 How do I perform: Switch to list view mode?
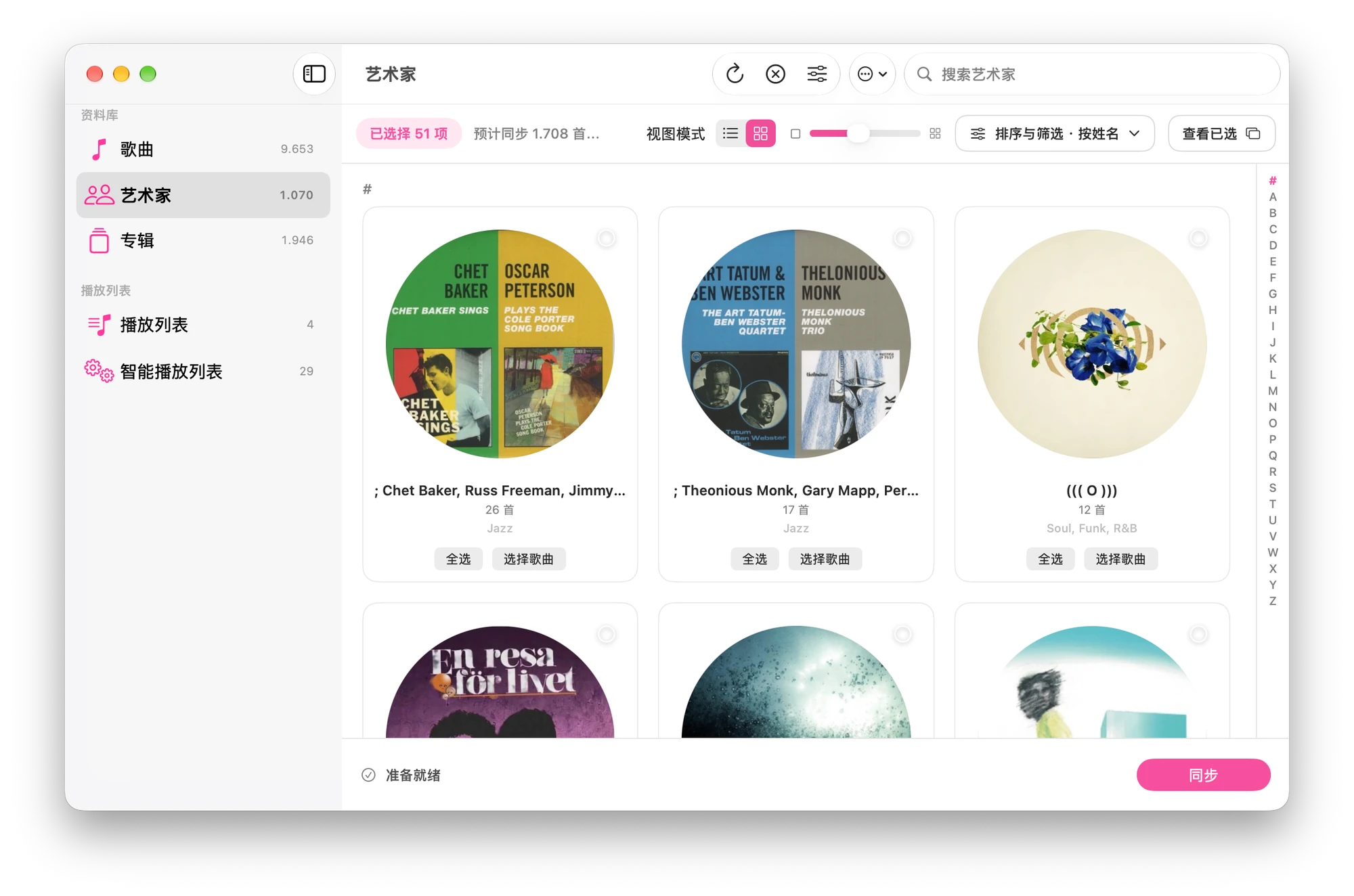point(730,133)
